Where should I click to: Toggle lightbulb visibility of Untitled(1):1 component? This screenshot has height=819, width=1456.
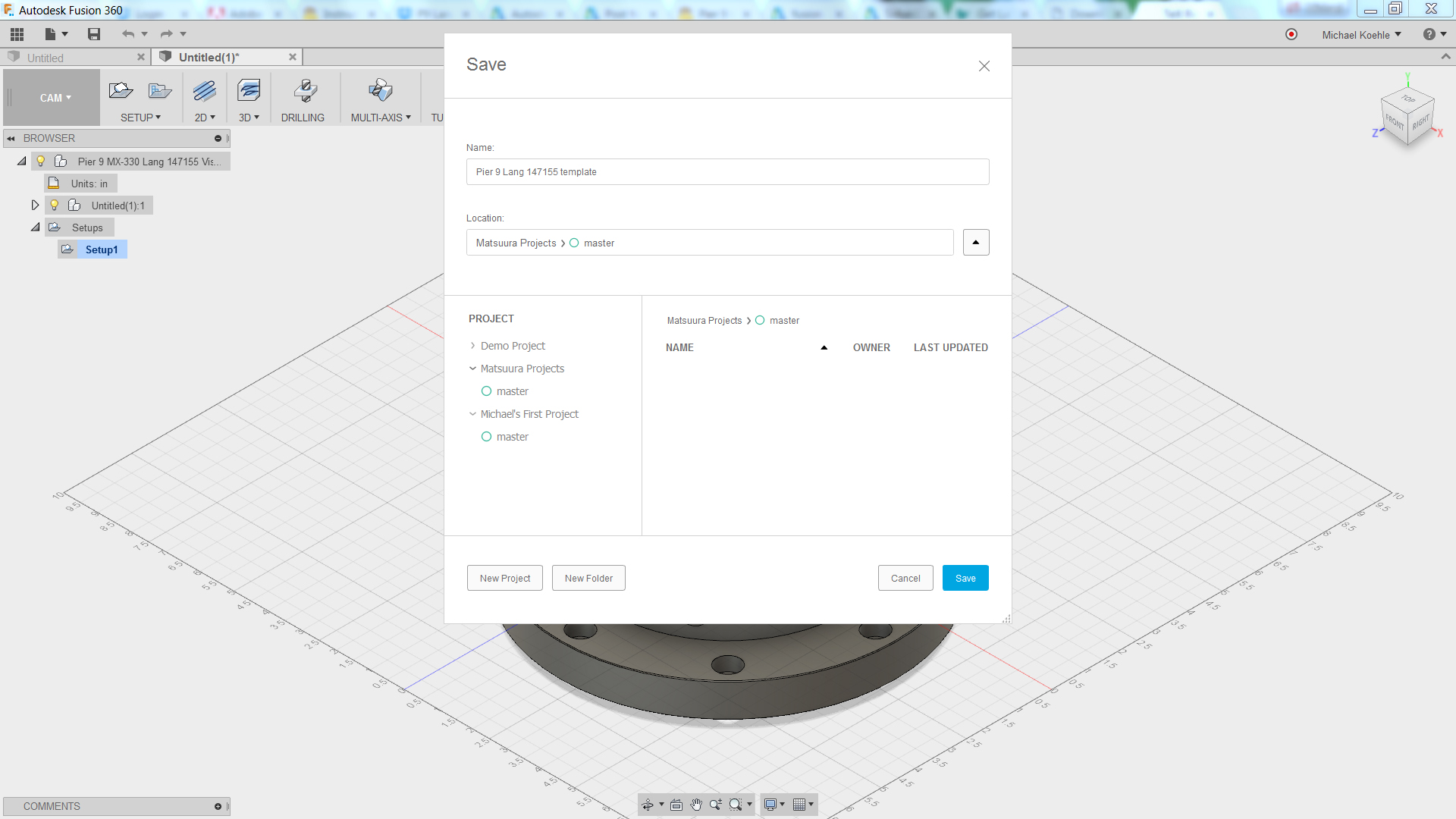pyautogui.click(x=55, y=206)
